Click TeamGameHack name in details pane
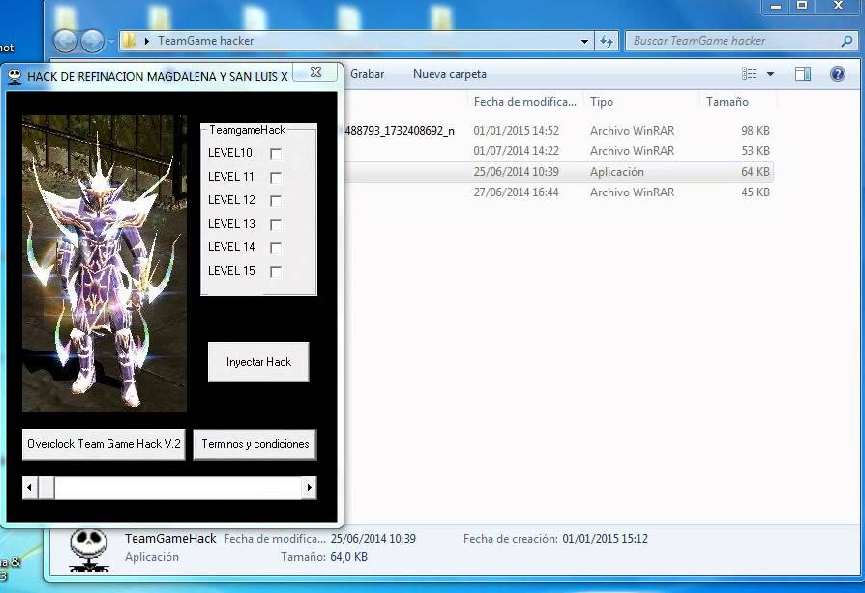The image size is (865, 593). coord(170,539)
